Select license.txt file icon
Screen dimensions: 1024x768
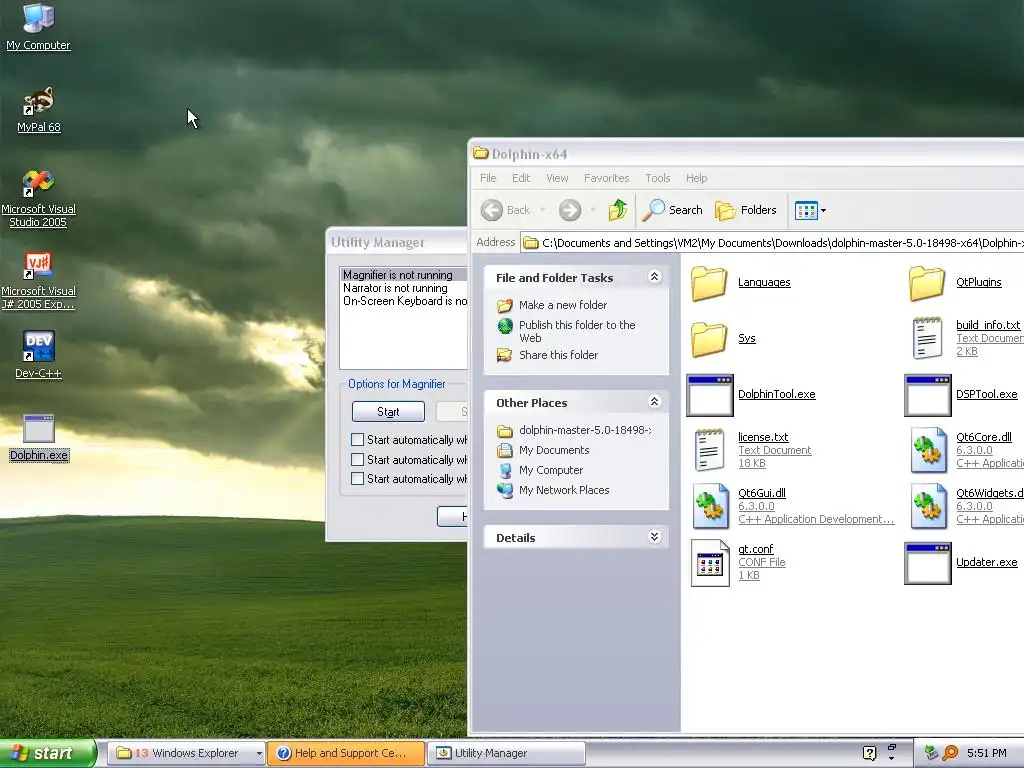[x=709, y=450]
